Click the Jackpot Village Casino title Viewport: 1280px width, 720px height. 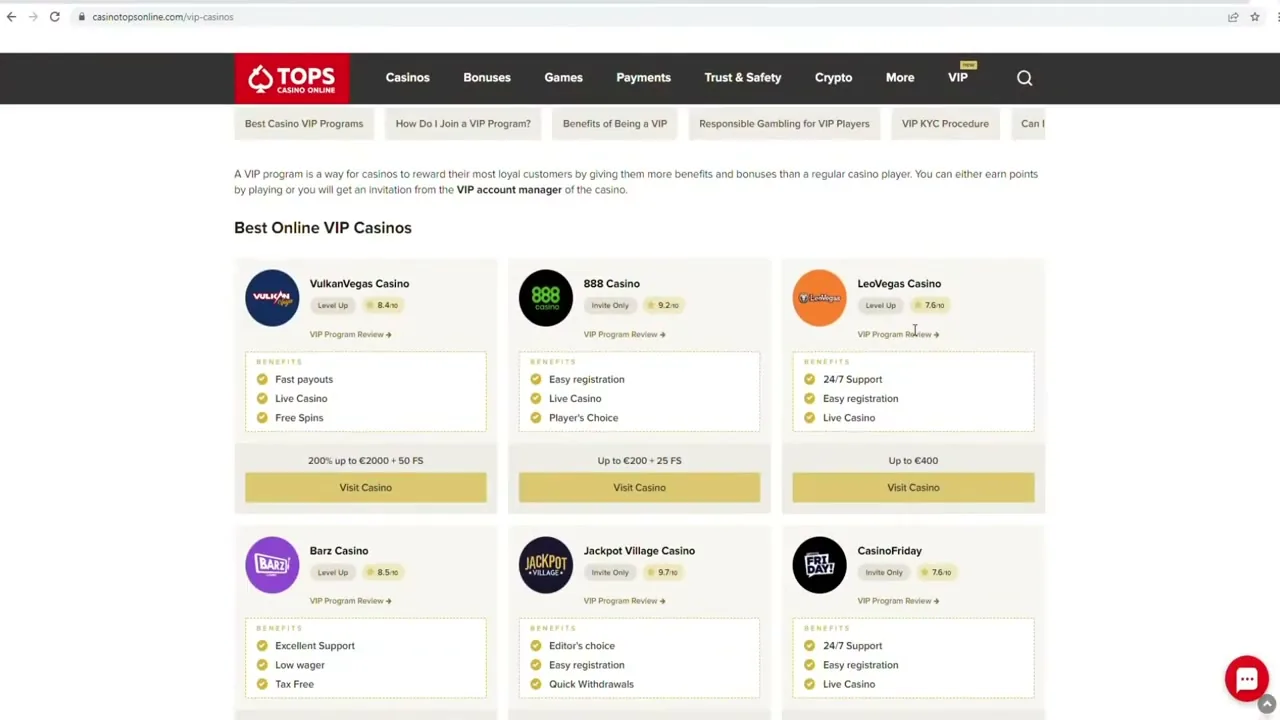[x=639, y=551]
